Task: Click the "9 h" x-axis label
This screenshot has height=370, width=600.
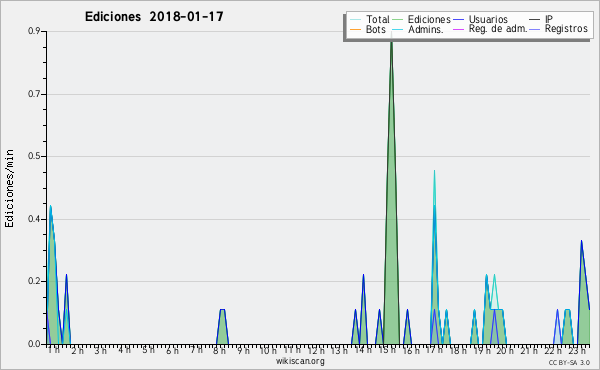Action: tap(243, 350)
